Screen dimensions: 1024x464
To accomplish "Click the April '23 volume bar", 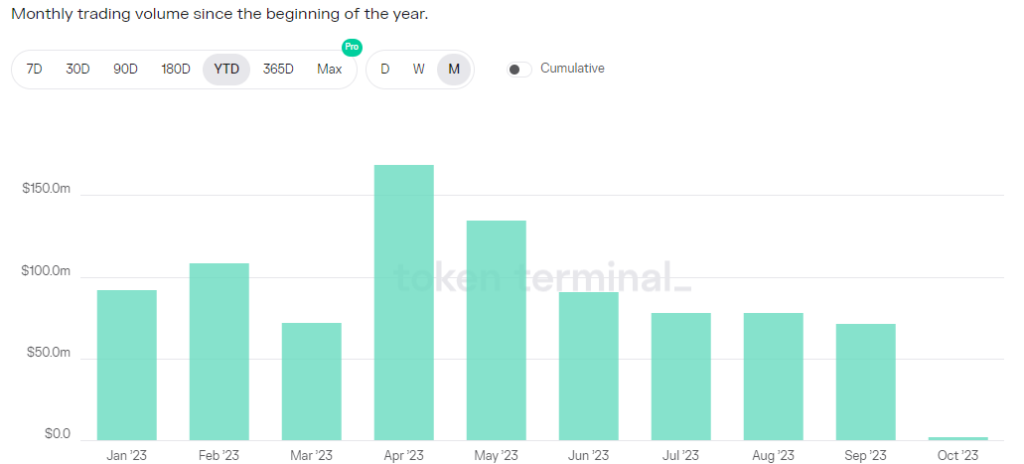I will point(404,302).
